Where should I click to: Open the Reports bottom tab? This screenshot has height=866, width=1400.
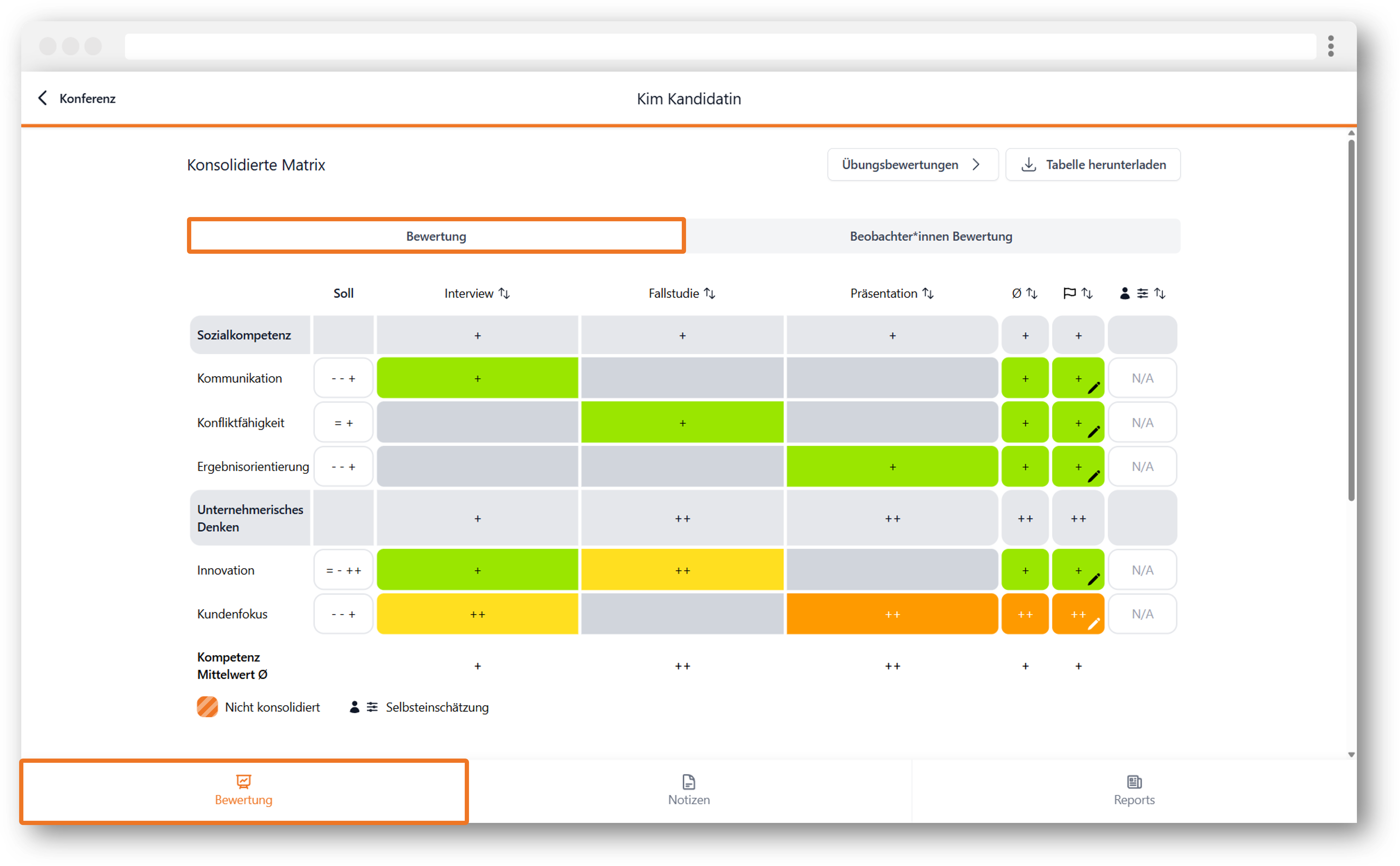pos(1134,791)
